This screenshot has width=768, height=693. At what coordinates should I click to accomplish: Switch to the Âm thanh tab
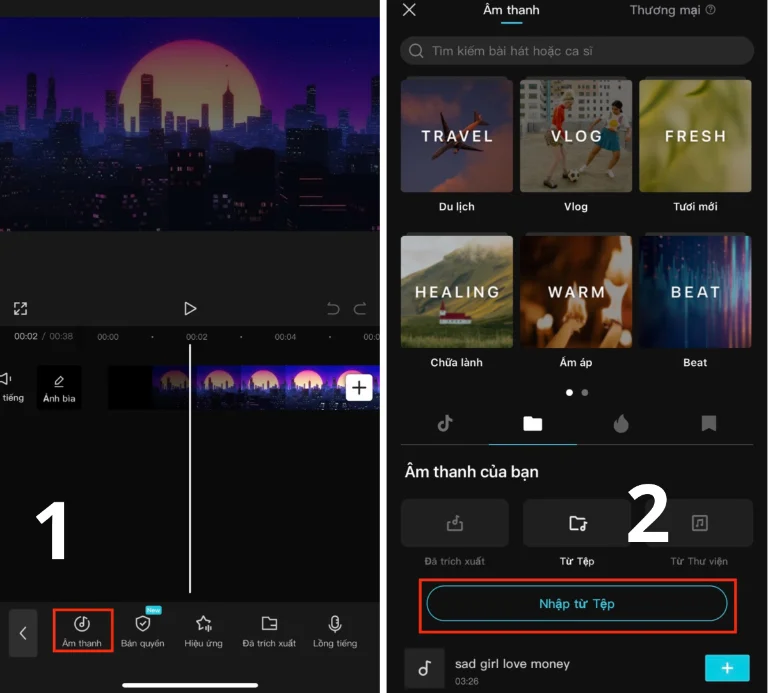pyautogui.click(x=511, y=10)
